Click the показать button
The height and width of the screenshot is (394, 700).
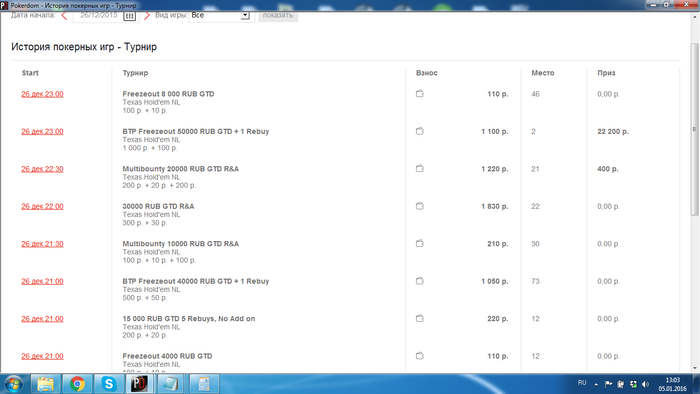[278, 16]
